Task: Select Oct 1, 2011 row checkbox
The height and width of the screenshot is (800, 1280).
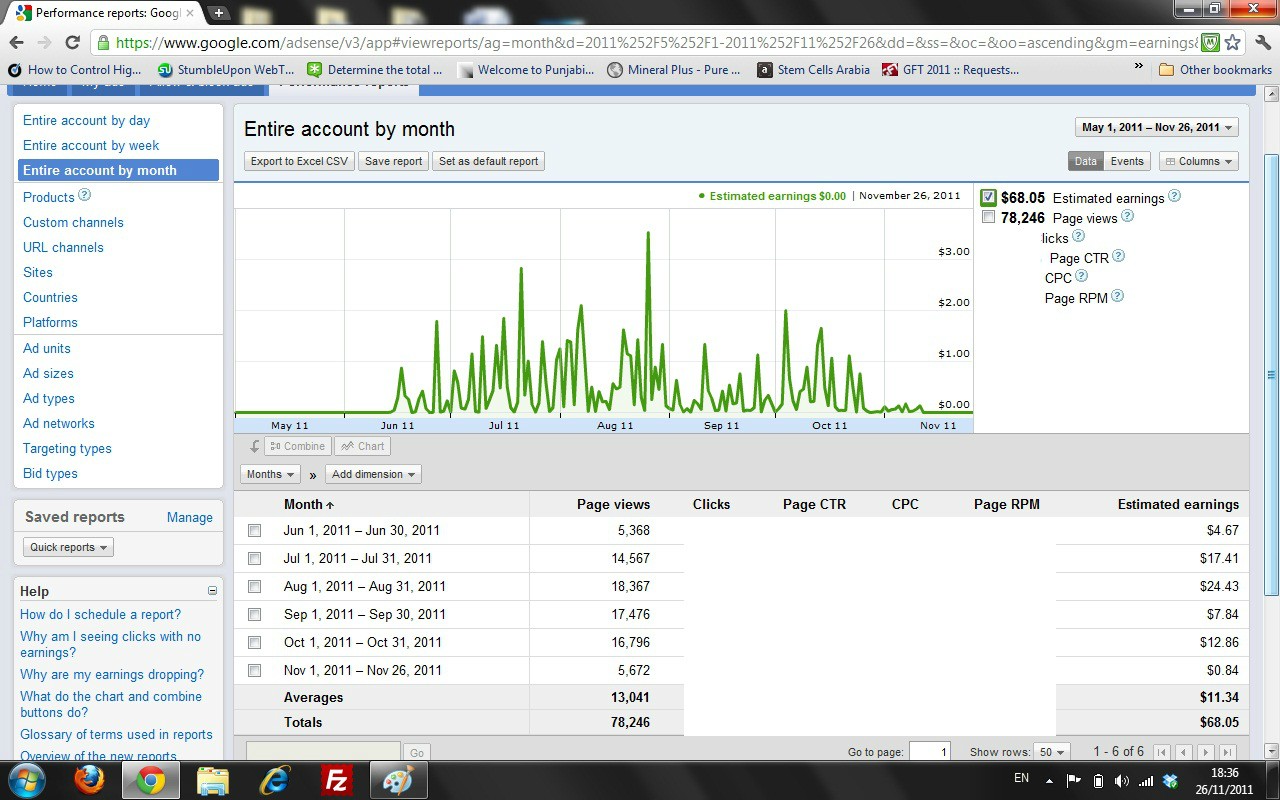Action: coord(254,643)
